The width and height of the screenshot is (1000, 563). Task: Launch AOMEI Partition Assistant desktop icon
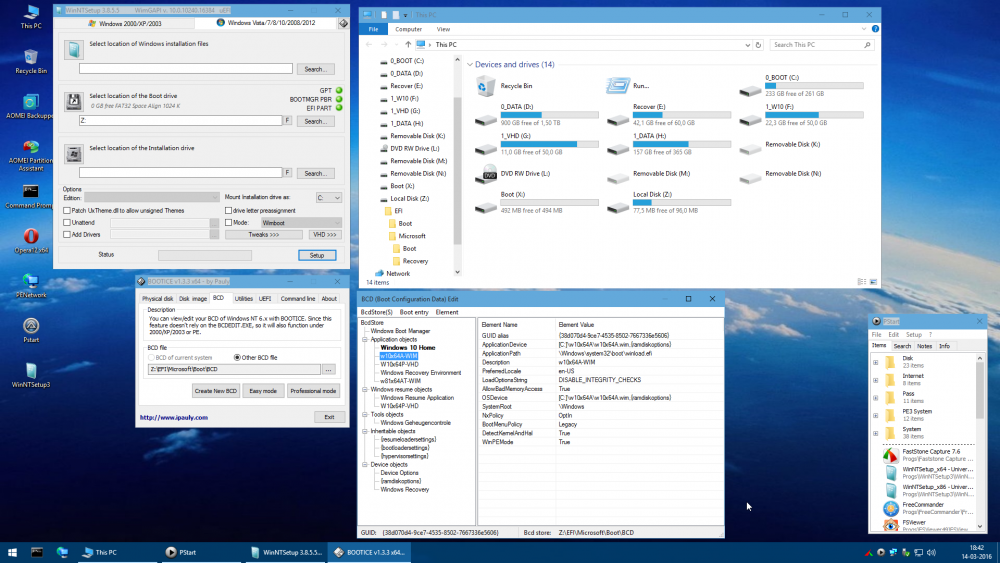click(31, 156)
